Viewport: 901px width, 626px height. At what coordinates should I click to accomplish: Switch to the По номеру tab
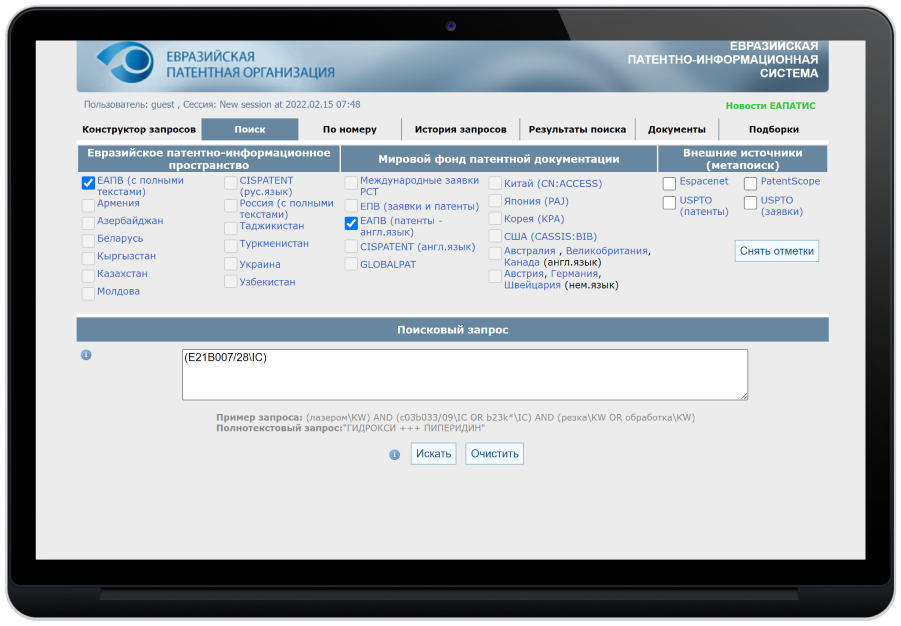click(x=350, y=129)
